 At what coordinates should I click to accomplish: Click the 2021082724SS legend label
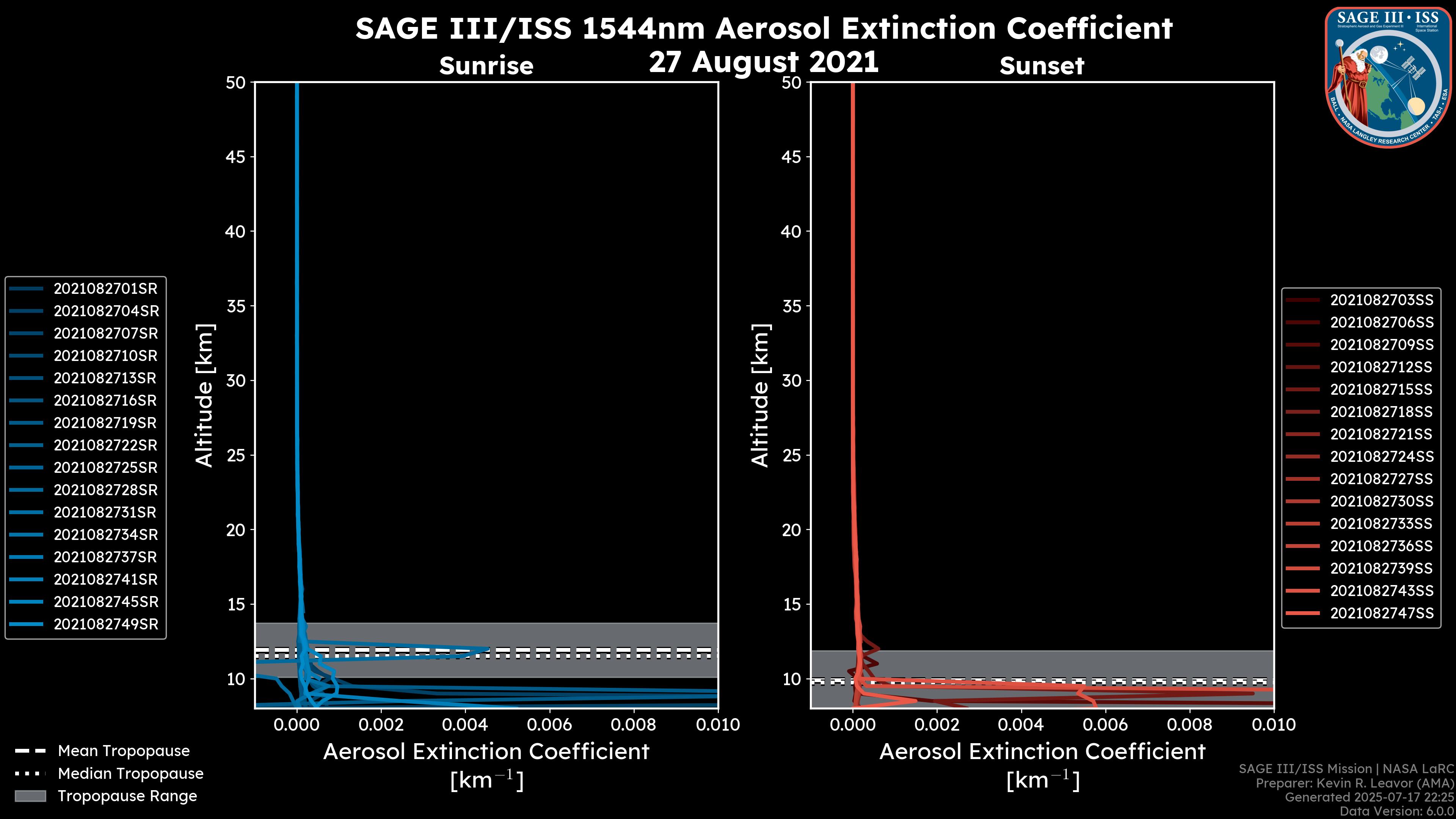(x=1381, y=457)
